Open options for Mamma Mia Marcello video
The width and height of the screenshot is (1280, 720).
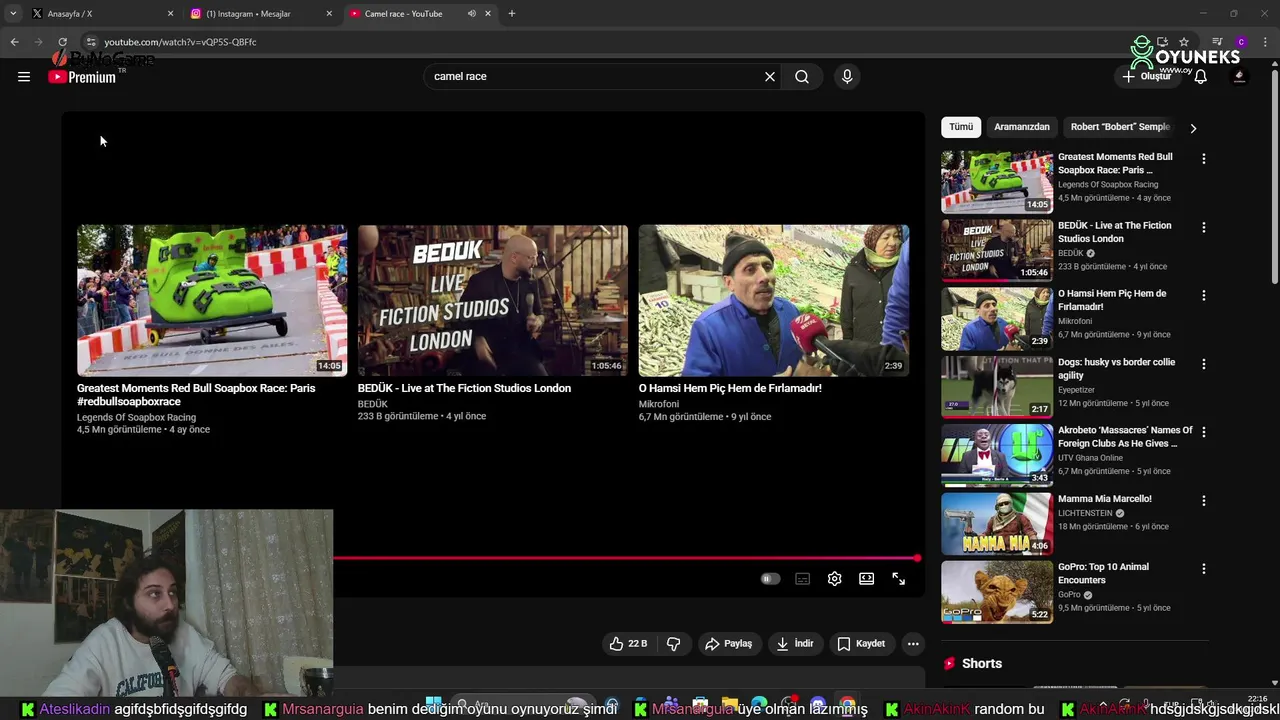[1204, 500]
